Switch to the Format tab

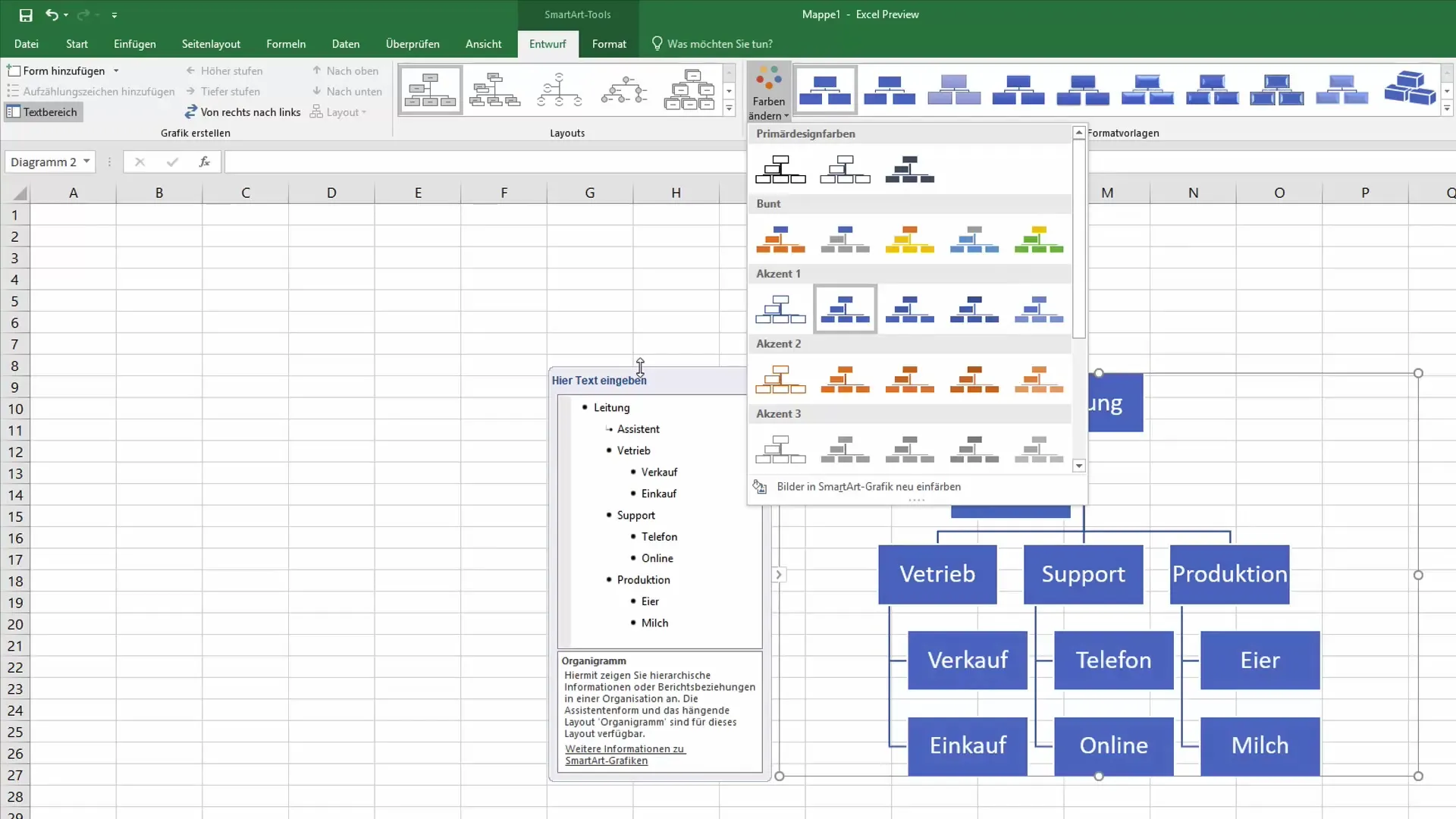pos(609,44)
